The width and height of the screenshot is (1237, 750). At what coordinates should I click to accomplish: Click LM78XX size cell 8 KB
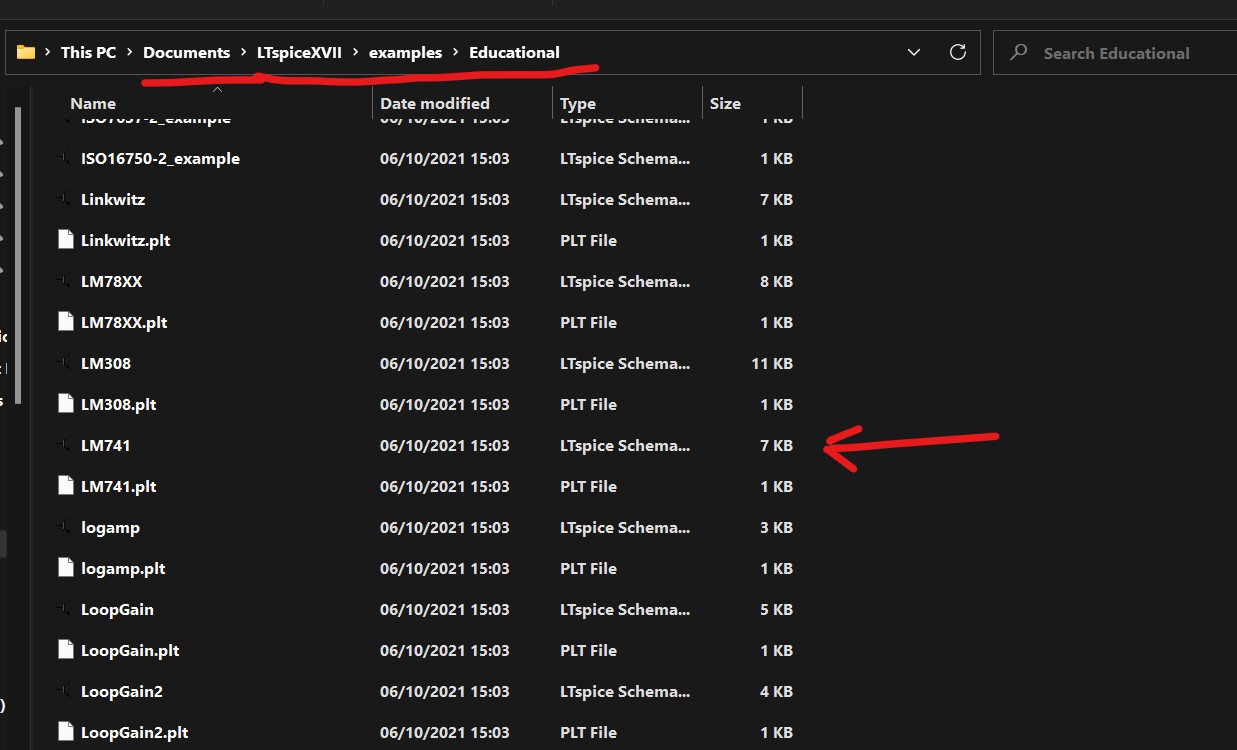click(x=776, y=281)
